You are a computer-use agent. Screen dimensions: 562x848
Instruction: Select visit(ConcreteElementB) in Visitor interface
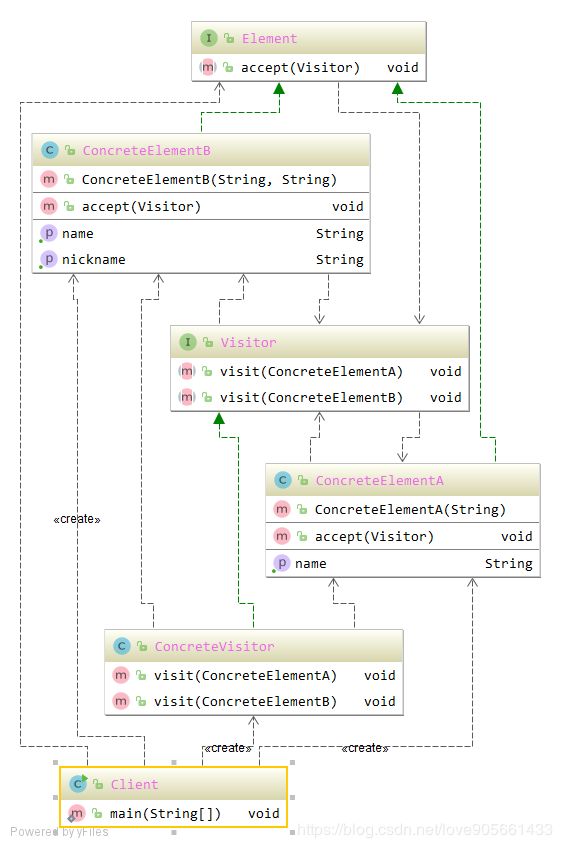[x=320, y=398]
